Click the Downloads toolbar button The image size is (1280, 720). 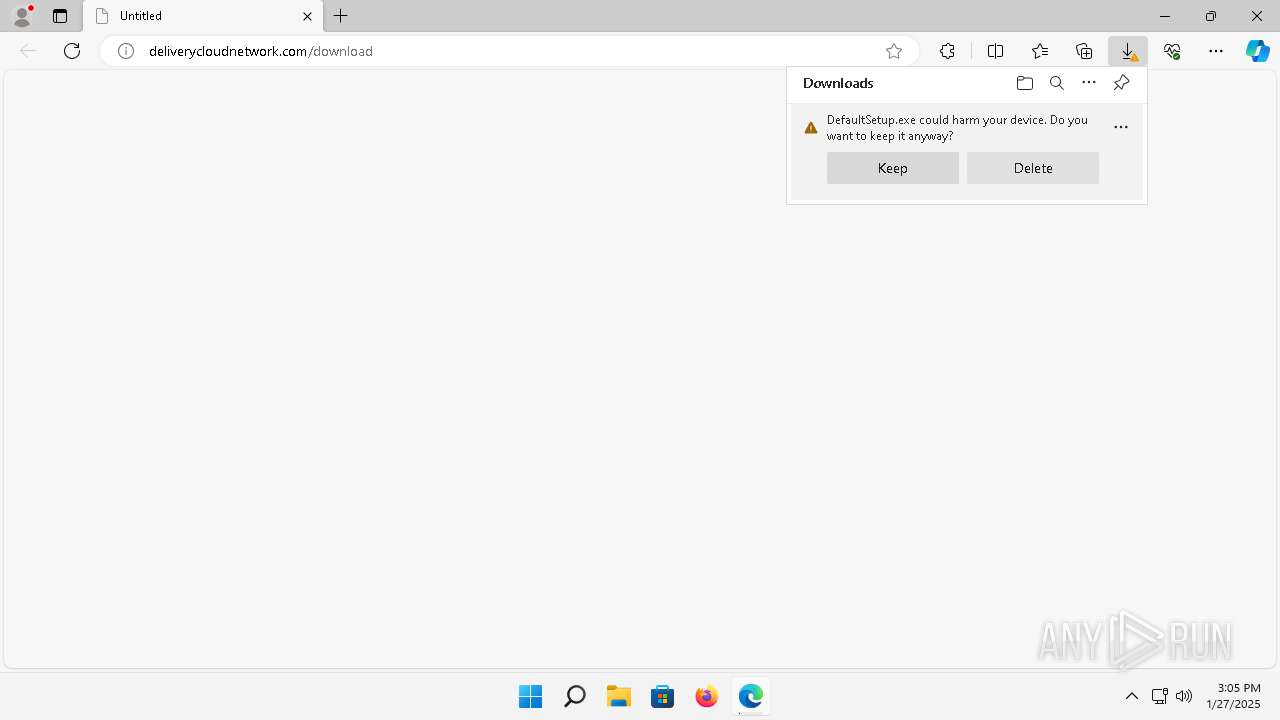(x=1128, y=51)
